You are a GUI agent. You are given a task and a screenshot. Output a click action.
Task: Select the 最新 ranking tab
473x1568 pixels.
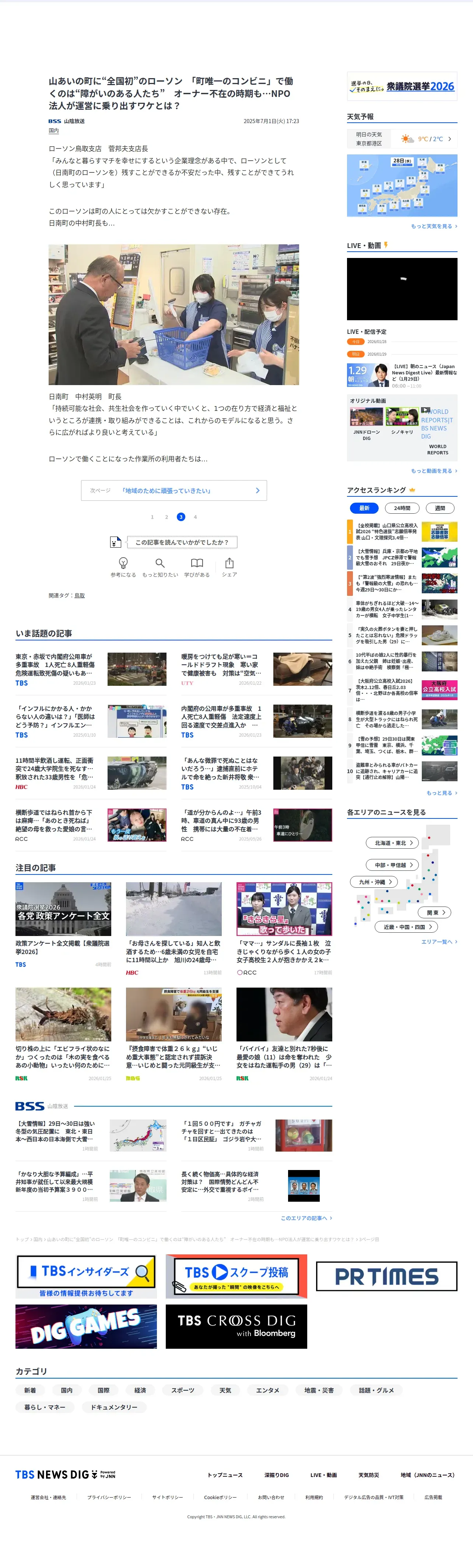[x=364, y=508]
